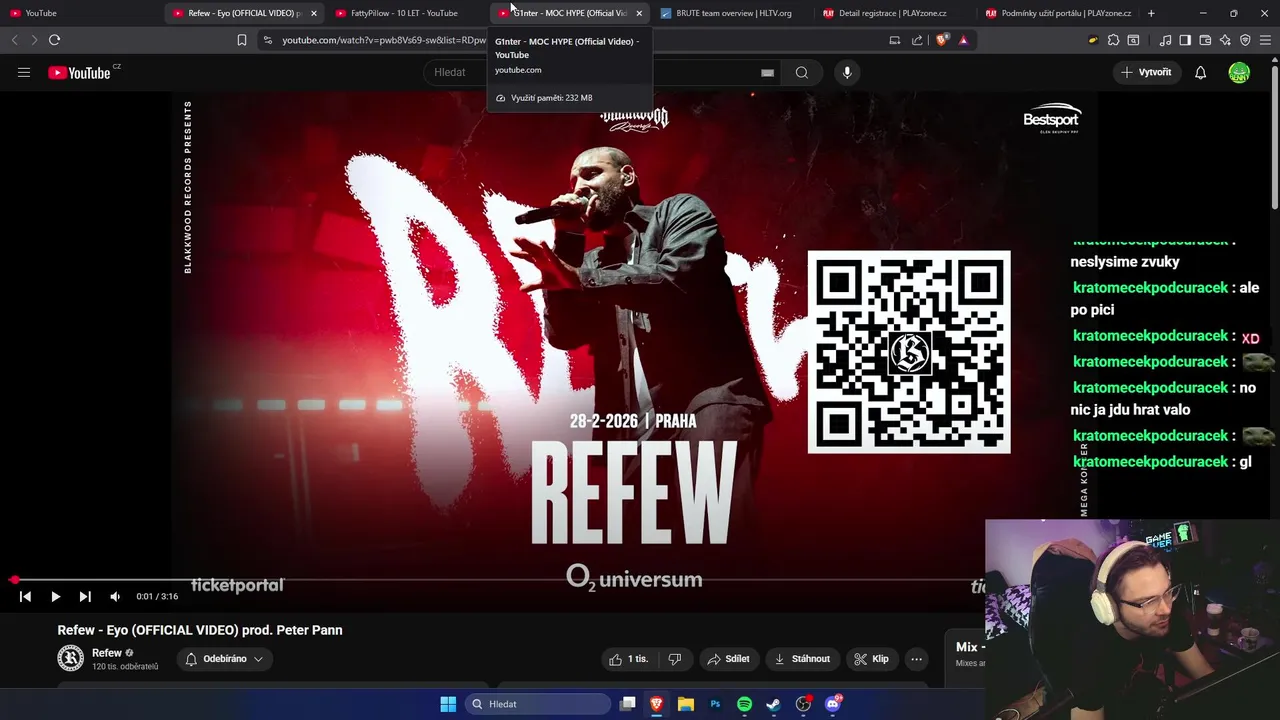Dislike the Refew video
The image size is (1280, 720).
(x=675, y=659)
